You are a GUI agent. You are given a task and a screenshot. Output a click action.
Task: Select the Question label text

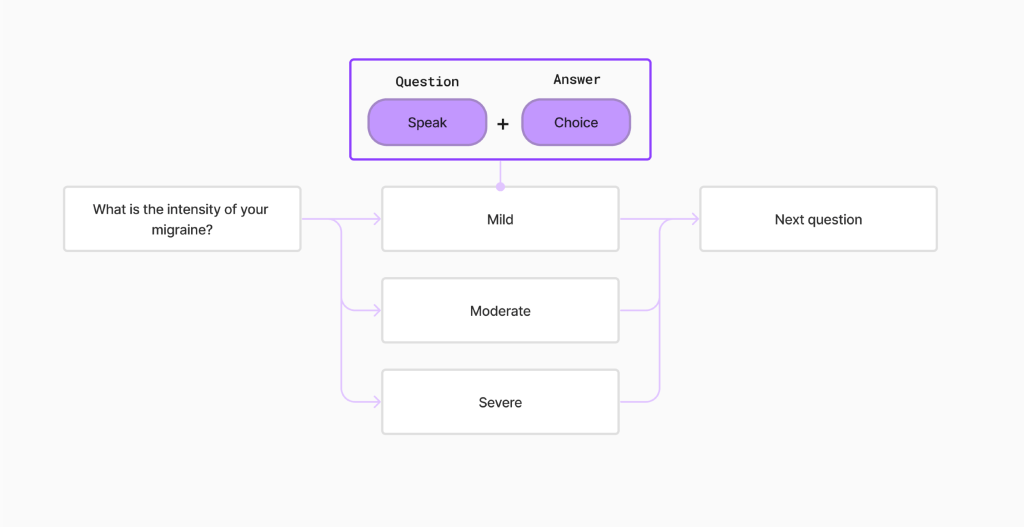(x=427, y=82)
